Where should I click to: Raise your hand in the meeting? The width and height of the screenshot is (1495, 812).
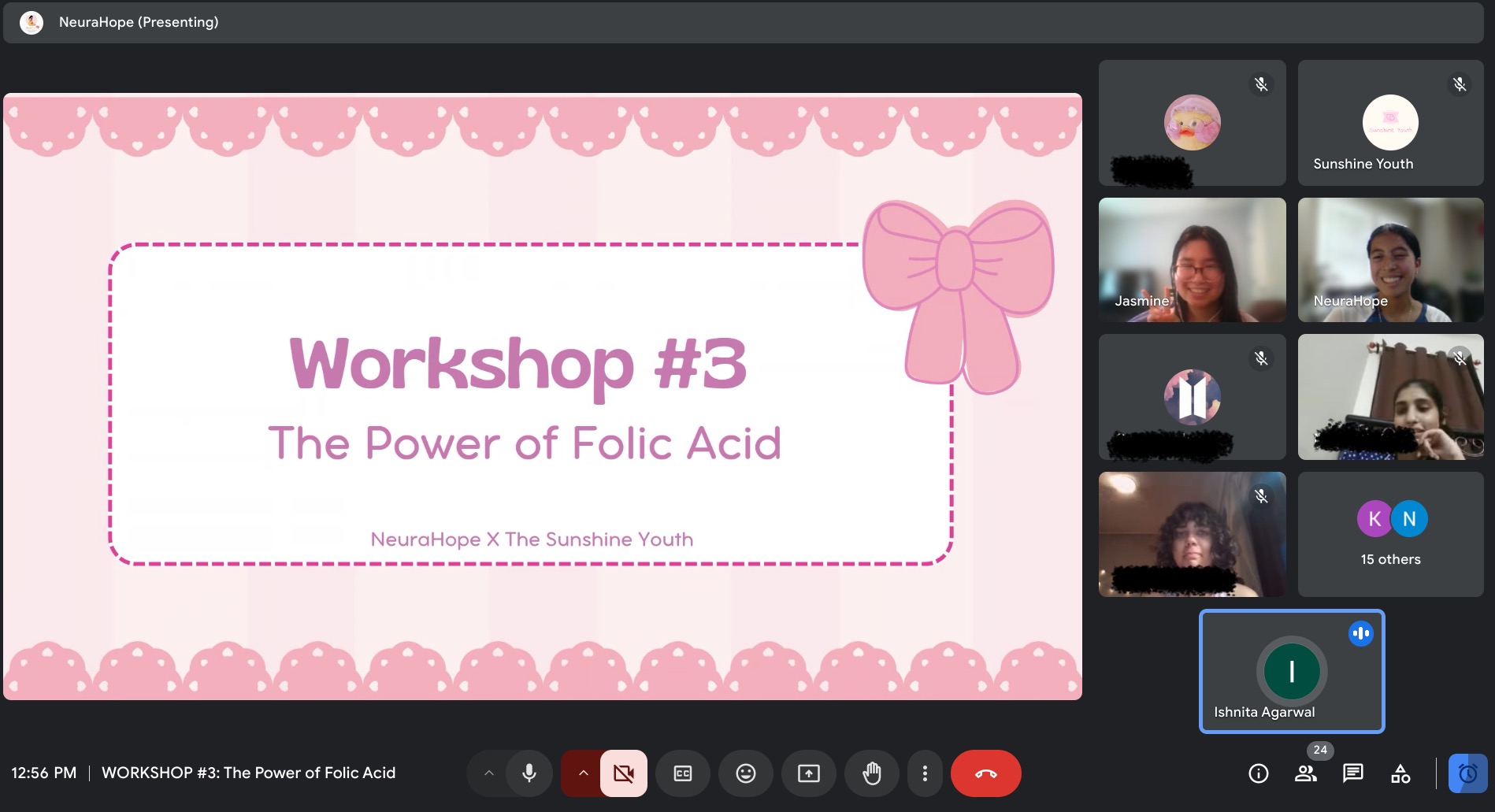click(x=871, y=773)
